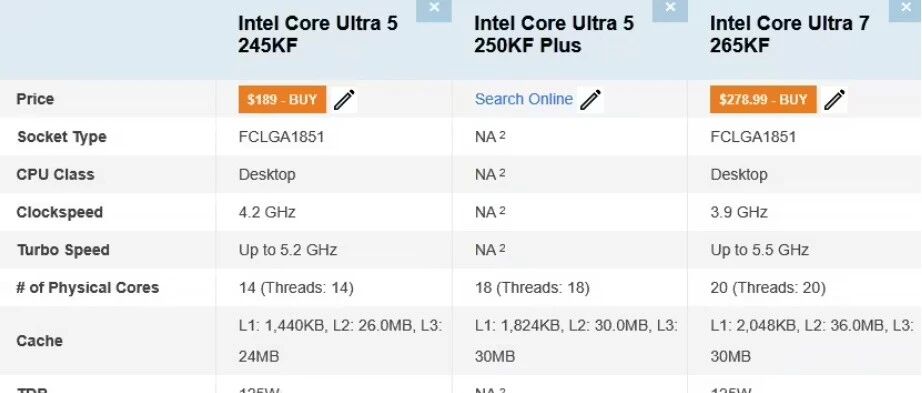Open the Search Online link for 250KF Plus
Viewport: 922px width, 393px height.
tap(523, 99)
